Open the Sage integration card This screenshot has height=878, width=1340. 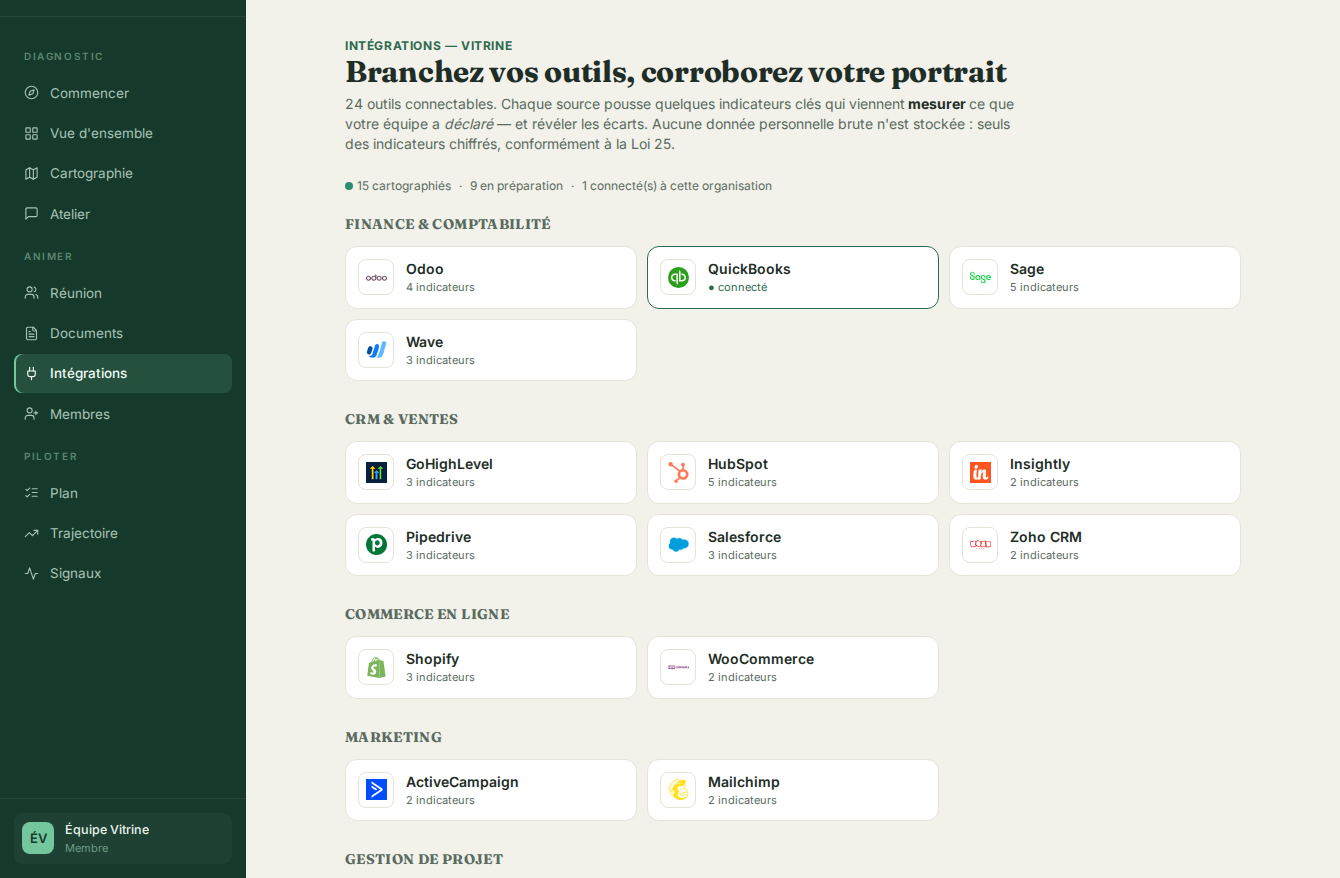pos(1095,277)
